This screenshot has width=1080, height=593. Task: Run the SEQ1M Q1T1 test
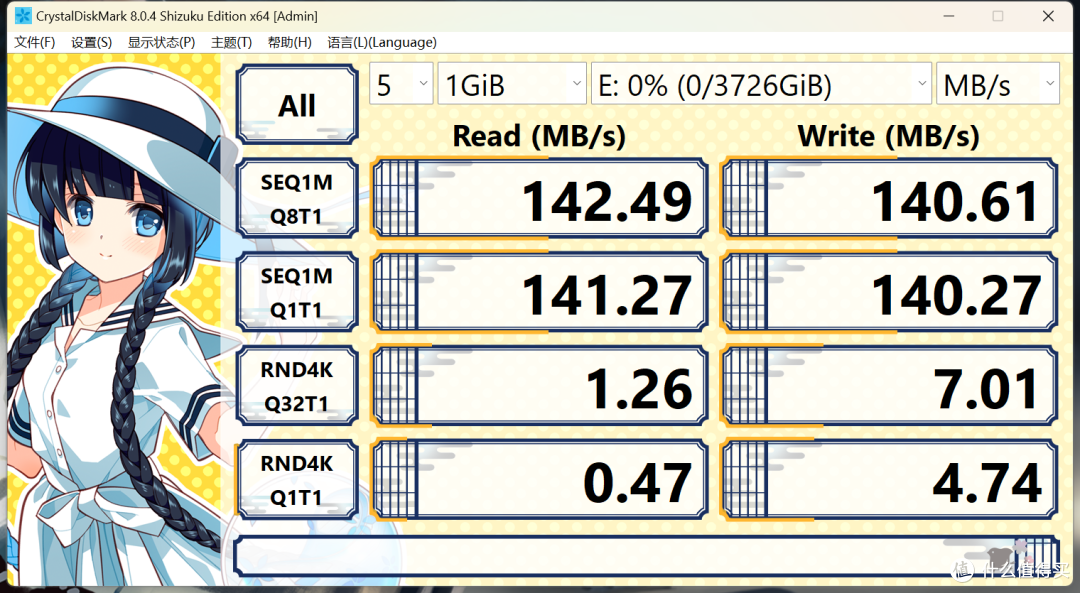(x=297, y=292)
